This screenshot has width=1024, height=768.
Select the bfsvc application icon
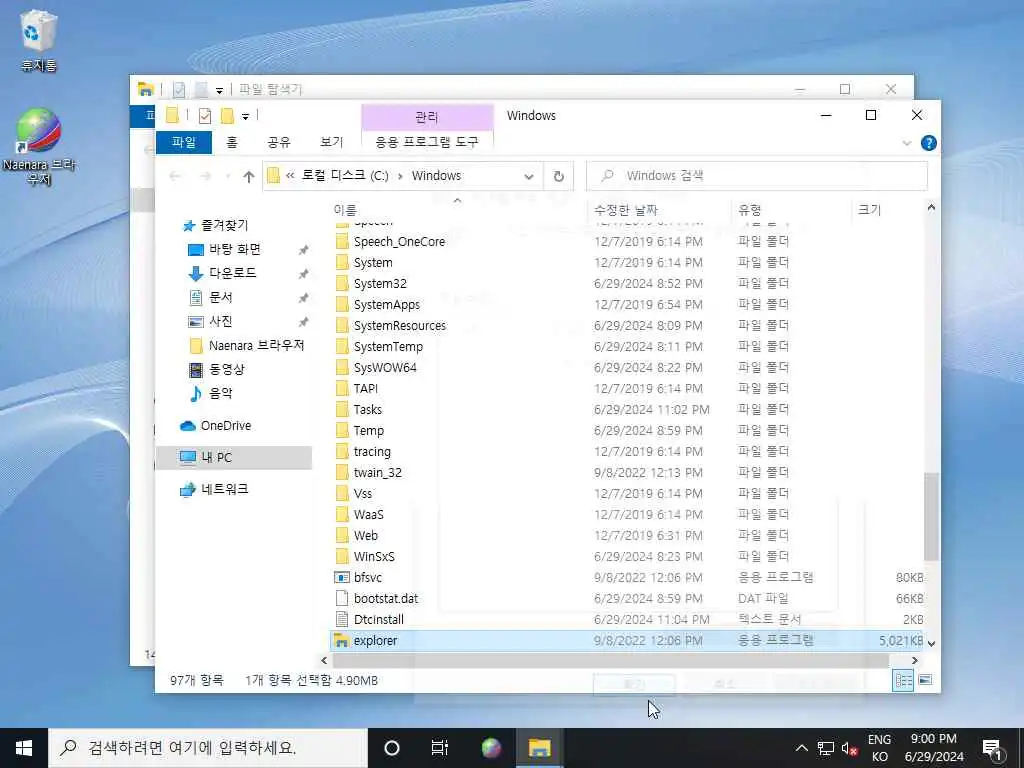tap(342, 577)
